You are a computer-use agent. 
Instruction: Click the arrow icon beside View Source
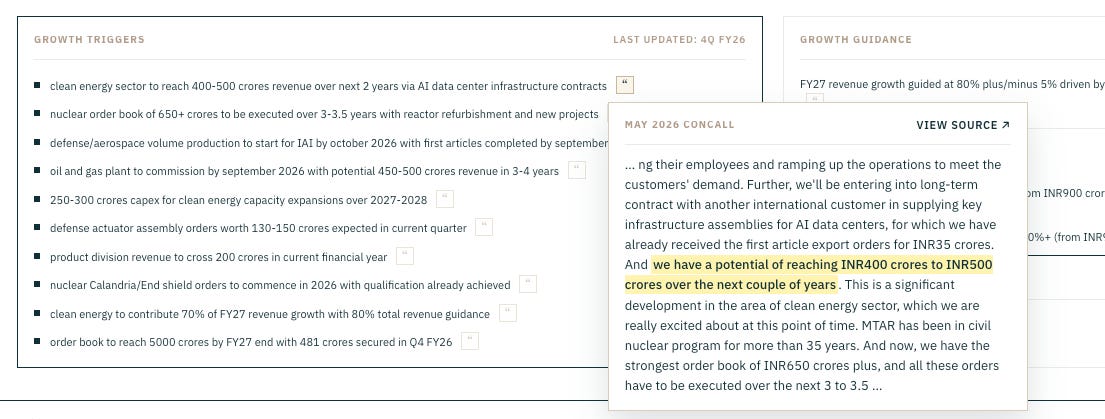(1005, 125)
